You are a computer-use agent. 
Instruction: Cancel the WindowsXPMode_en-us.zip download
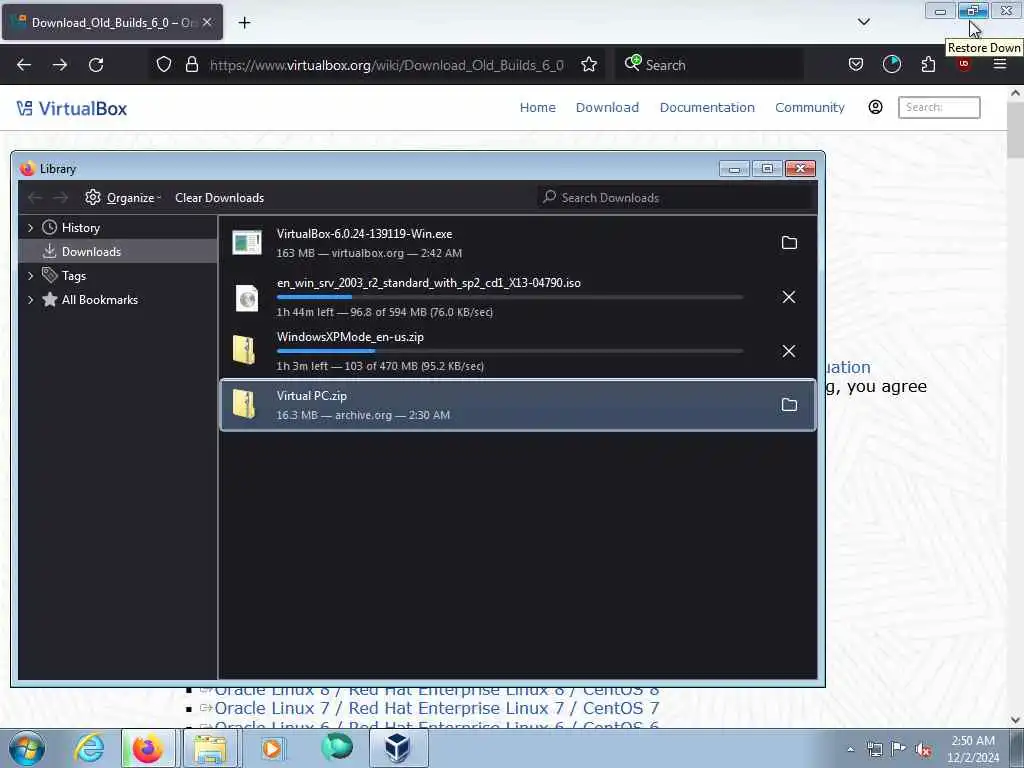(x=789, y=351)
